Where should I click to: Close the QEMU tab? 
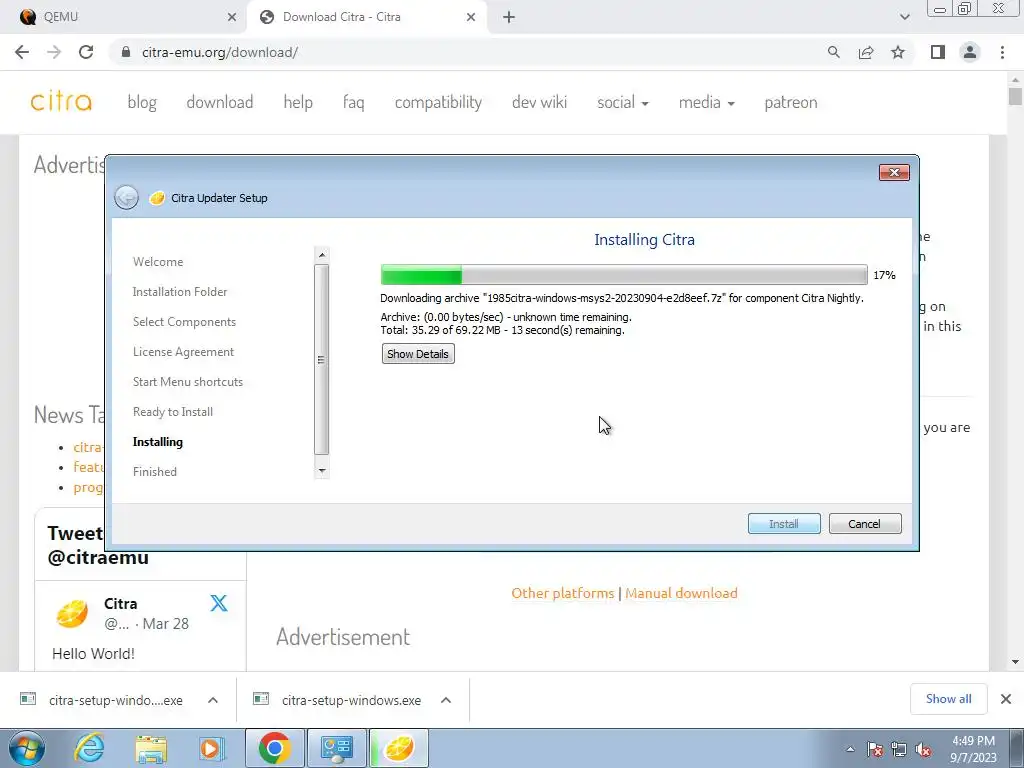point(232,18)
